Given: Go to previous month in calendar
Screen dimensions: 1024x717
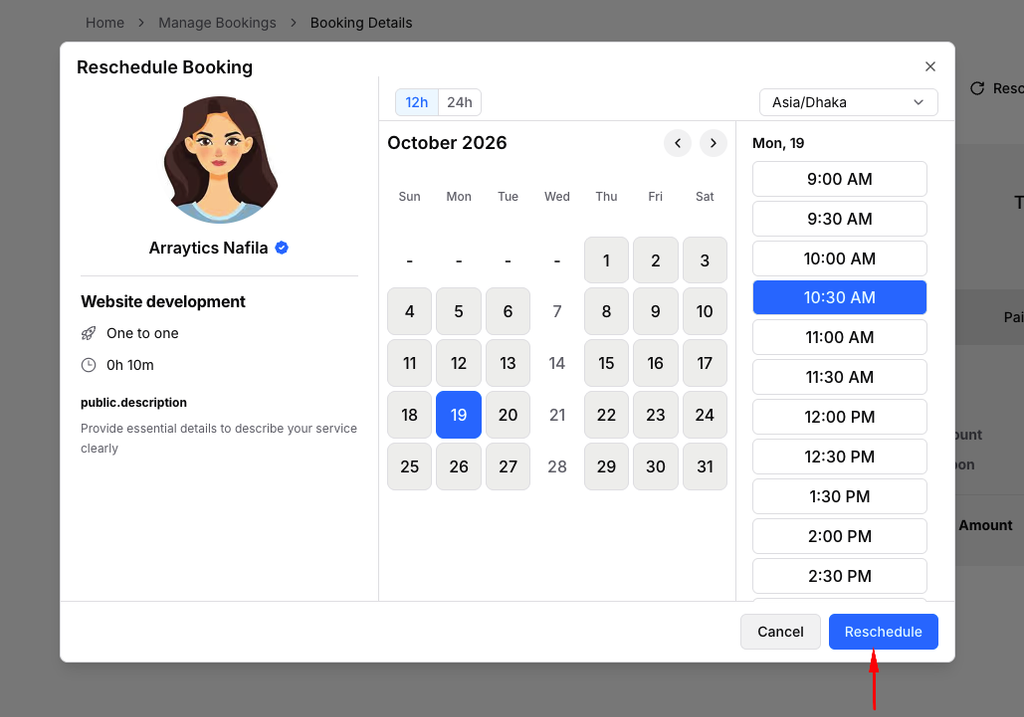Looking at the screenshot, I should (x=677, y=143).
